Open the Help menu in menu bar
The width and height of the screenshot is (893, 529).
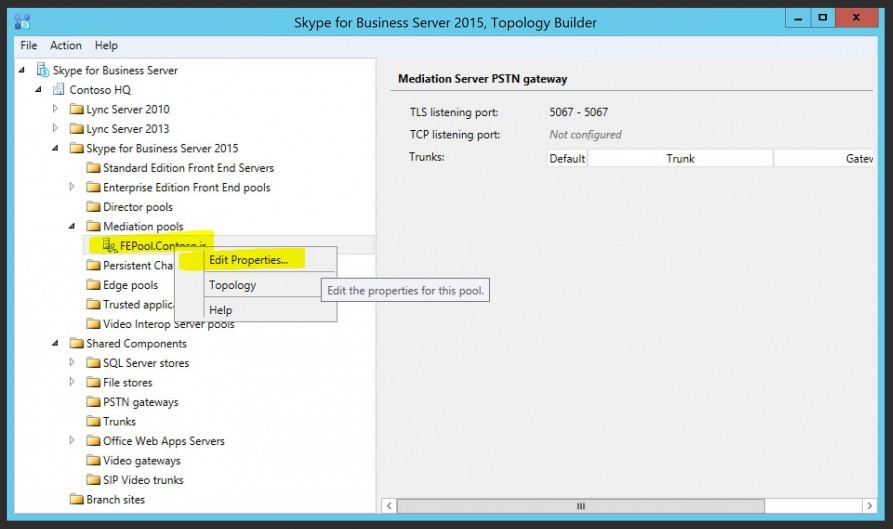coord(106,46)
